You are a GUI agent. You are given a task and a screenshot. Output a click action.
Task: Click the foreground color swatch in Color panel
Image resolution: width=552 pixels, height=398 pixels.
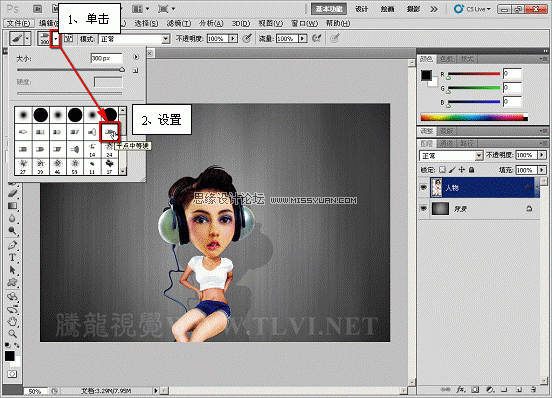pyautogui.click(x=426, y=75)
